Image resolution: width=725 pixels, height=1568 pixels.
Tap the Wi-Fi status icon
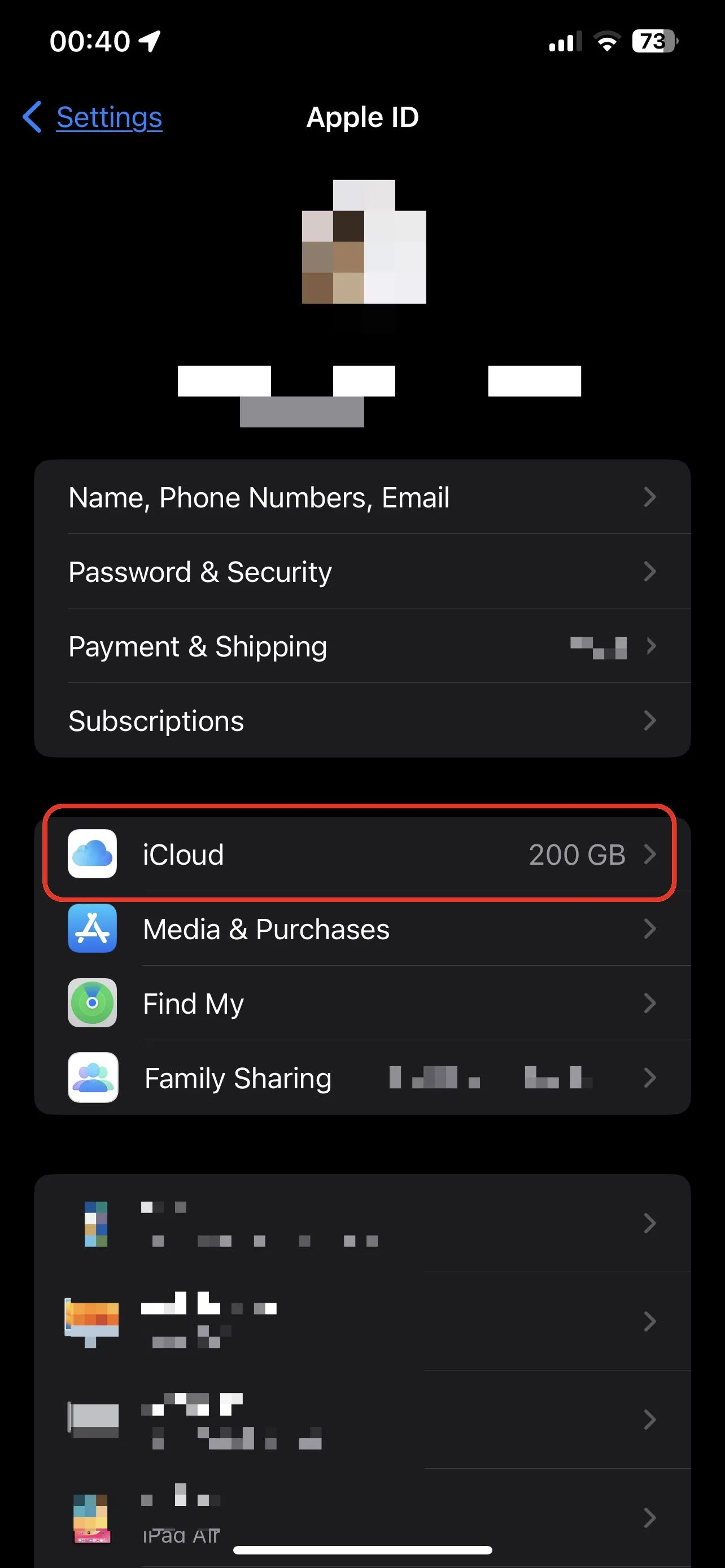[606, 41]
